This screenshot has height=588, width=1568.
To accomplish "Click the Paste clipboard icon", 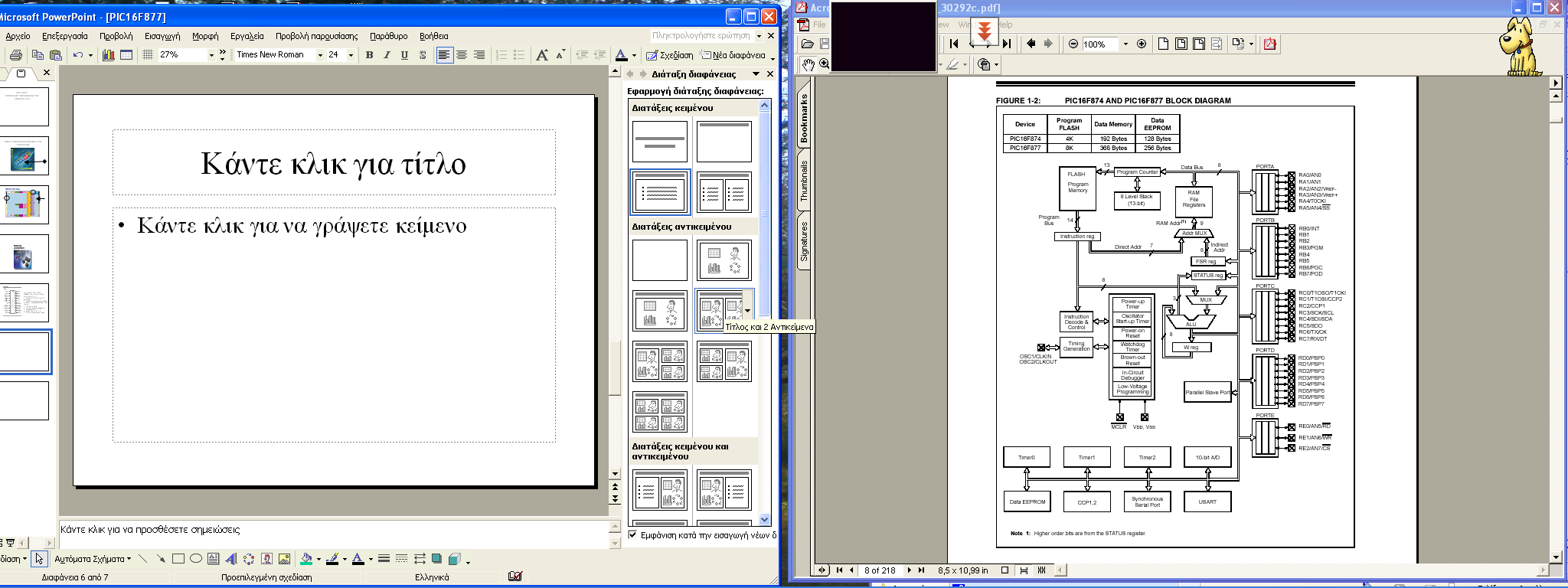I will click(56, 55).
